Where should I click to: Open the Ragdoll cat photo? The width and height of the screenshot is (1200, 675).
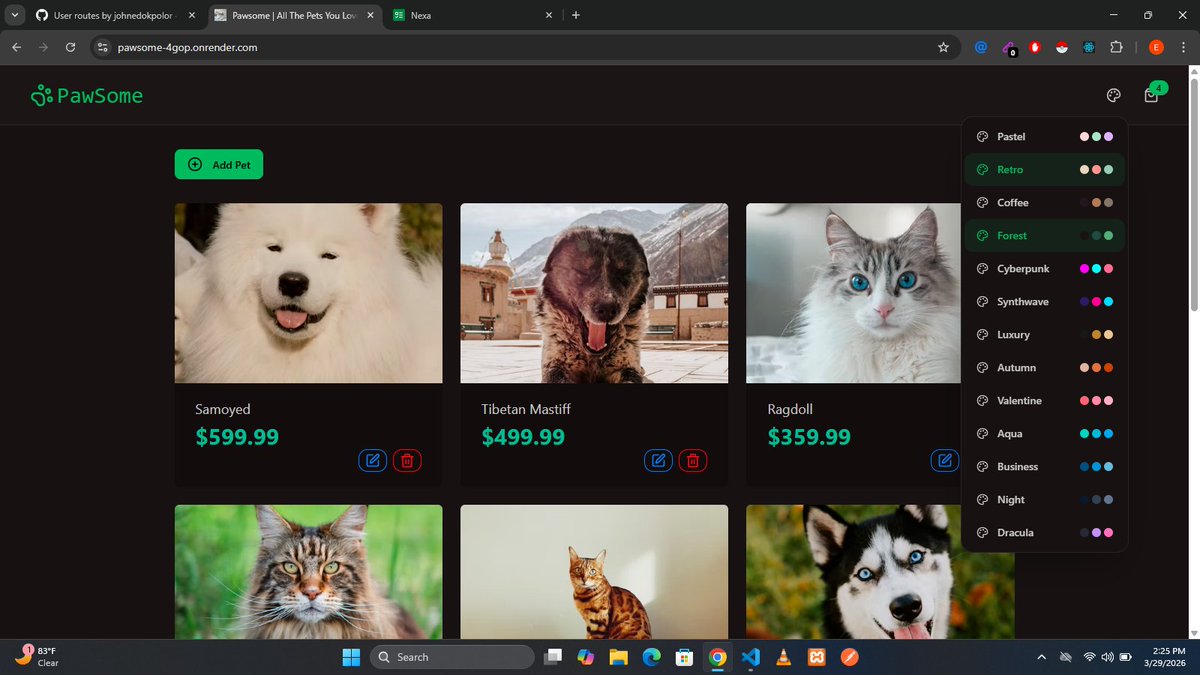tap(853, 293)
